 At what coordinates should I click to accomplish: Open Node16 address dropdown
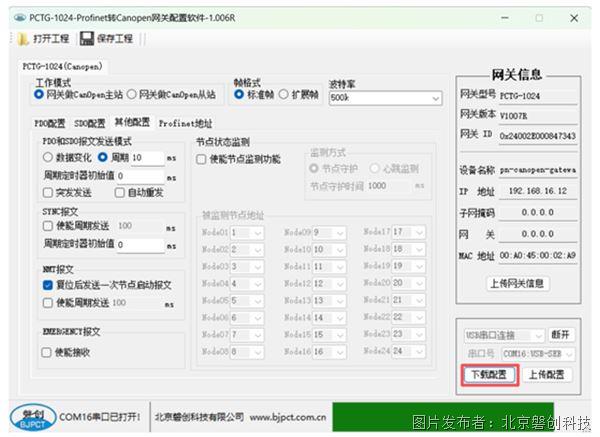click(x=329, y=352)
